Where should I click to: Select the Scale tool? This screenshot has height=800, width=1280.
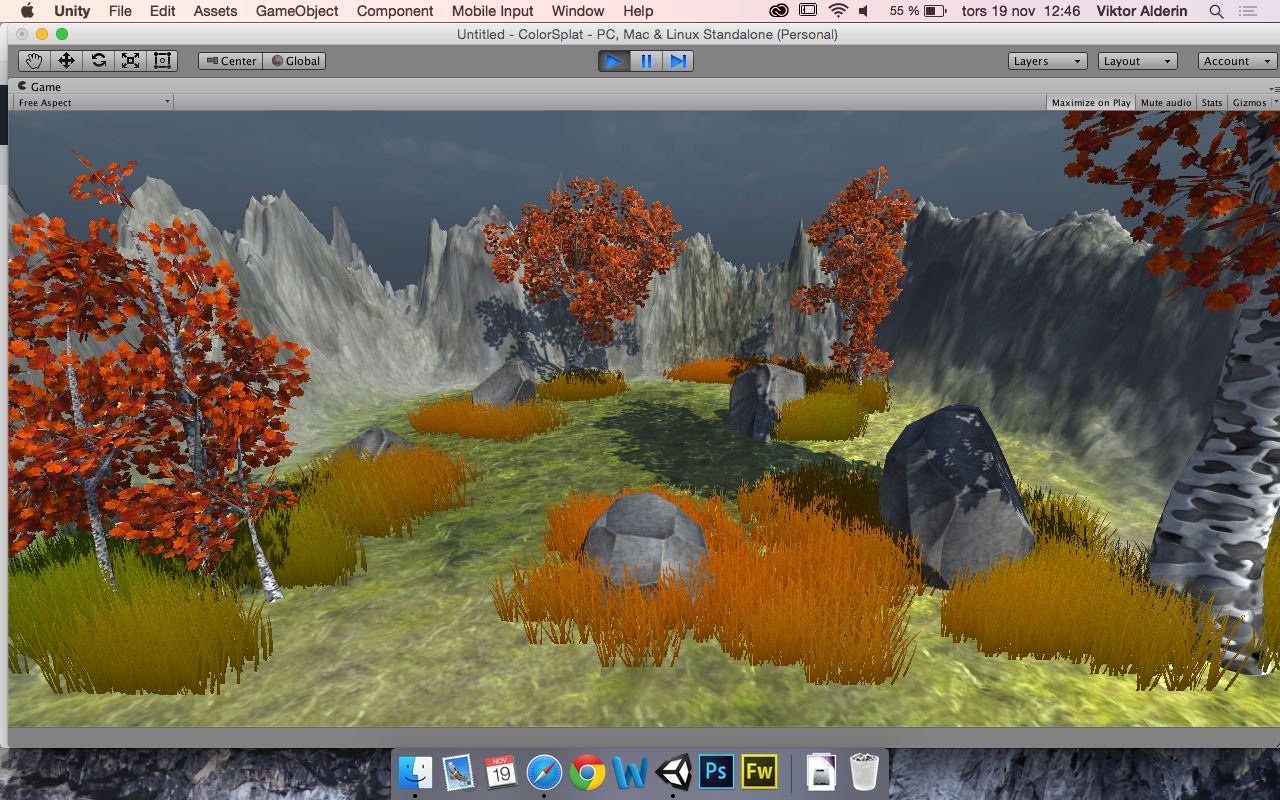point(130,61)
